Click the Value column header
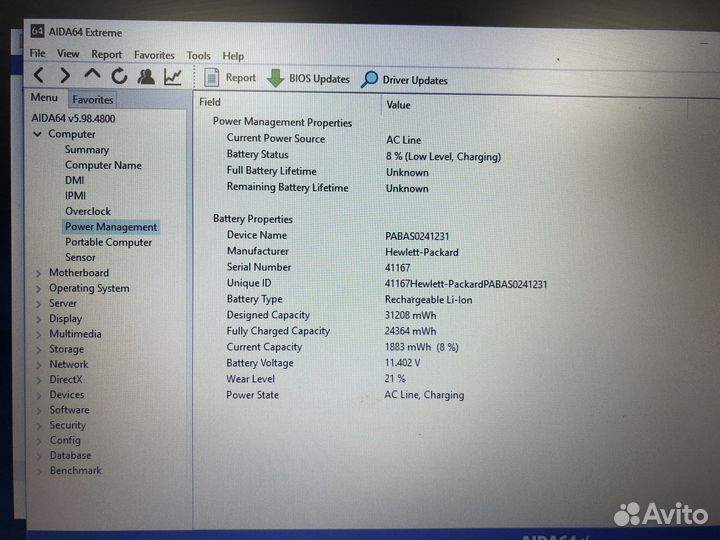 point(399,105)
